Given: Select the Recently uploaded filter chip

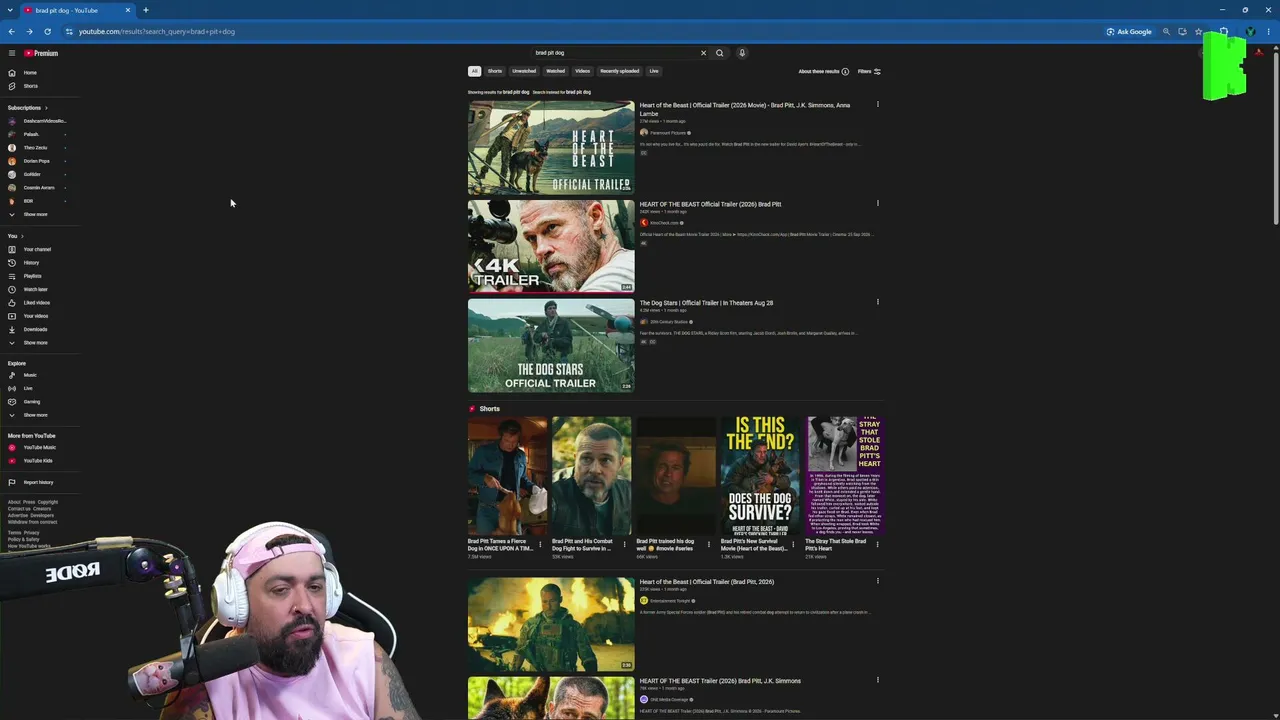Looking at the screenshot, I should (x=619, y=71).
